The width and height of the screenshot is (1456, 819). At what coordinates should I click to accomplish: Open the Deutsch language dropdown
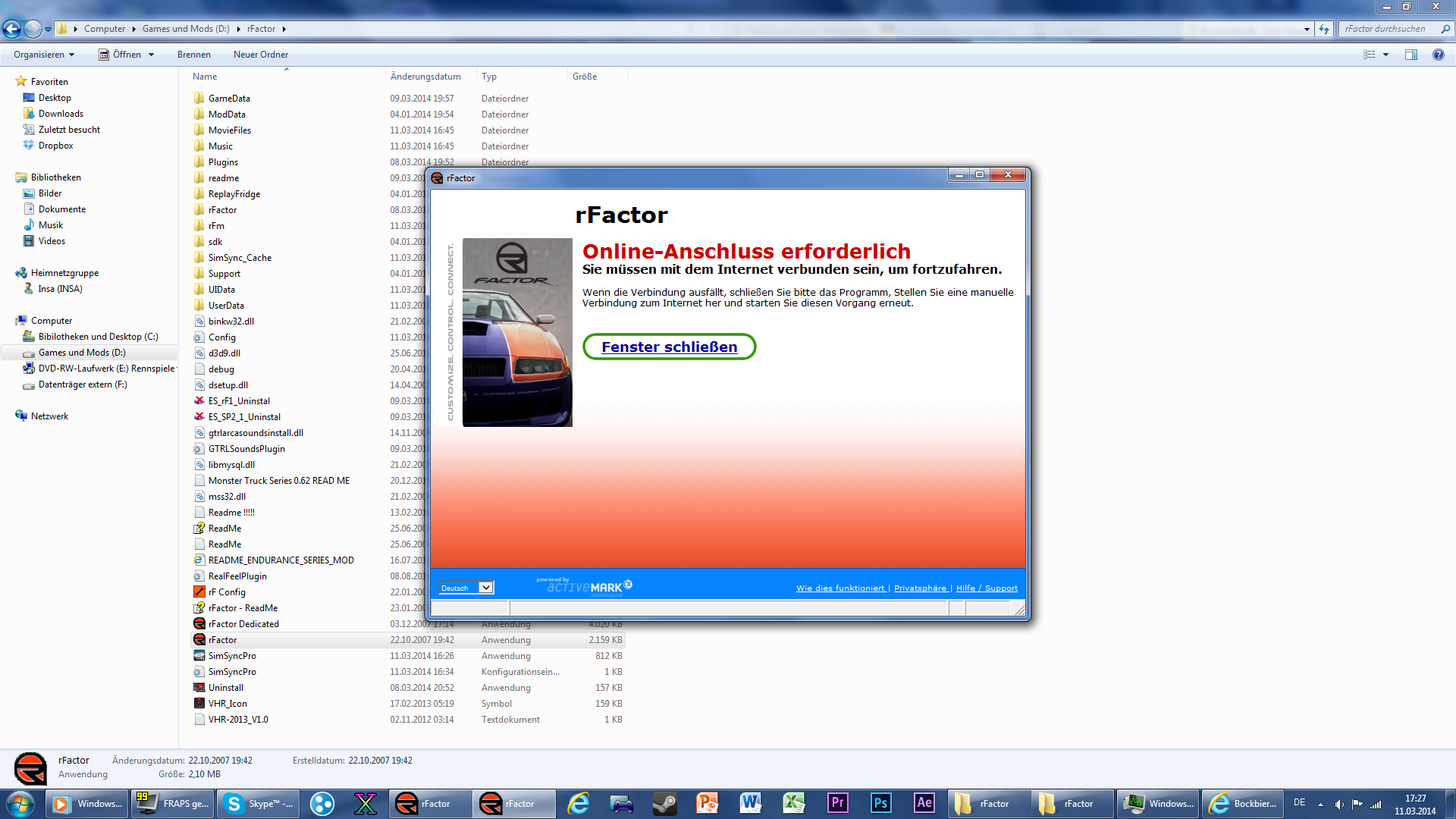486,588
